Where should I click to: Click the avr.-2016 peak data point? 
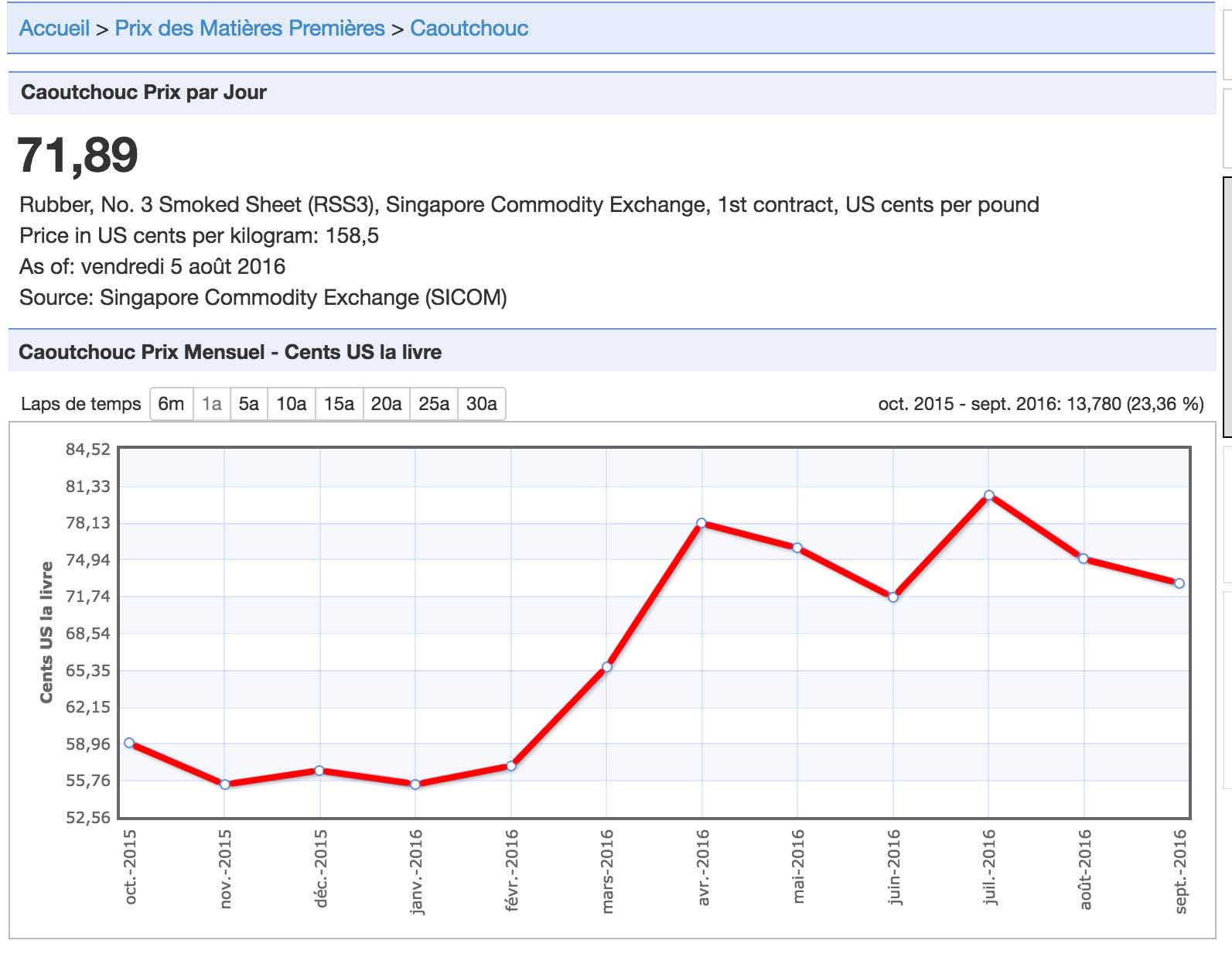(x=701, y=522)
